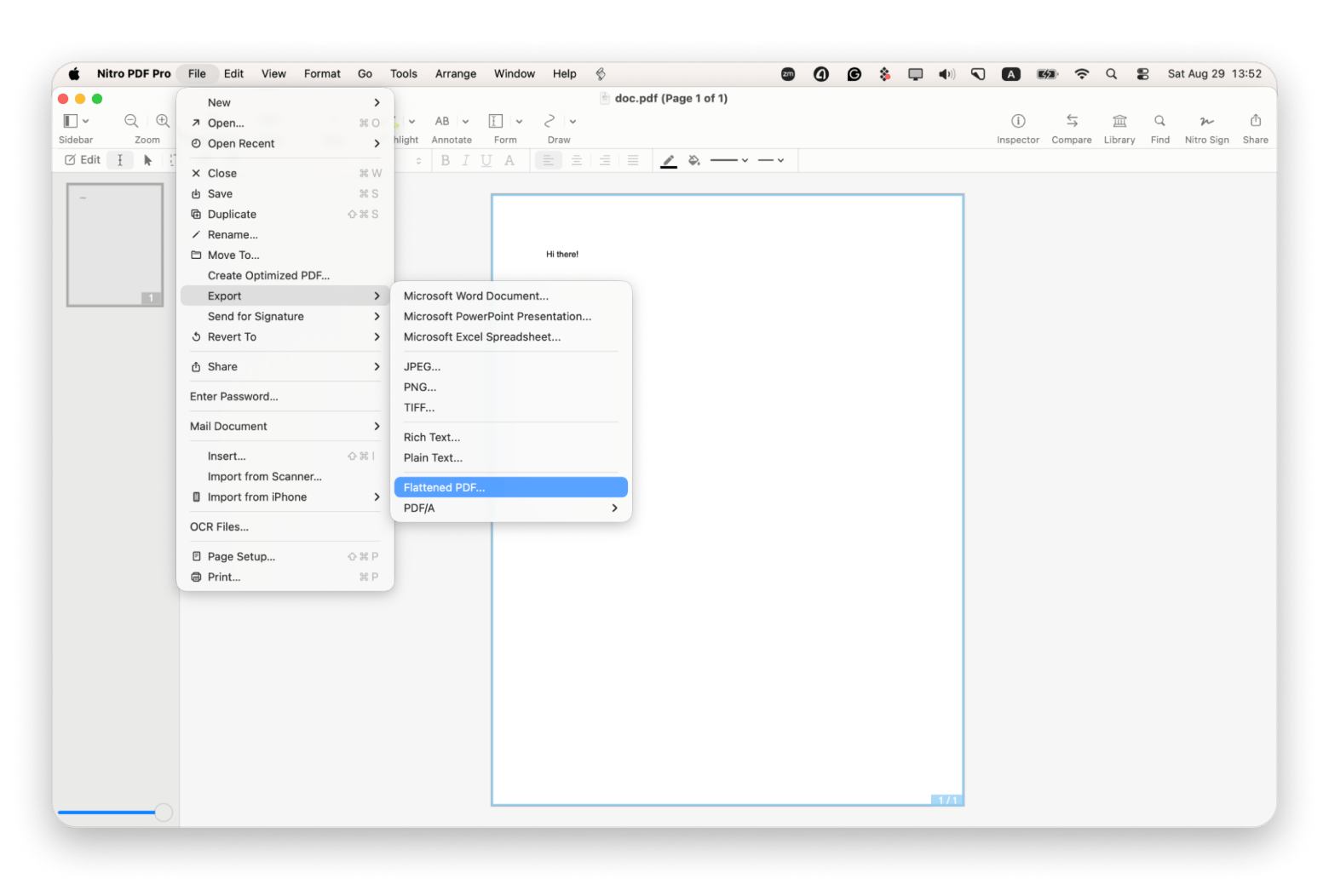This screenshot has width=1329, height=896.
Task: Export as Plain Text
Action: click(510, 457)
